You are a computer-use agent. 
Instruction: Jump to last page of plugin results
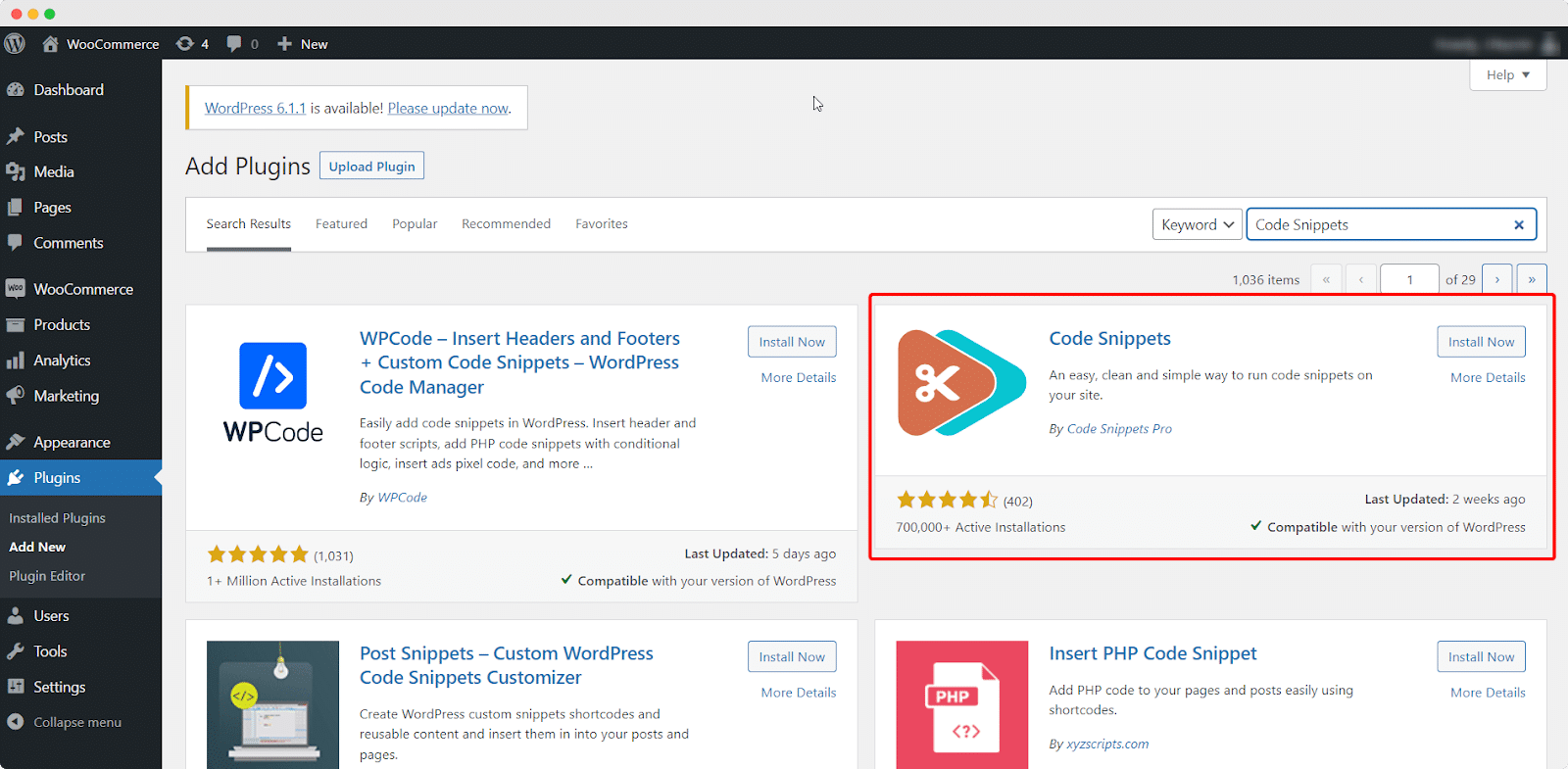pos(1532,279)
